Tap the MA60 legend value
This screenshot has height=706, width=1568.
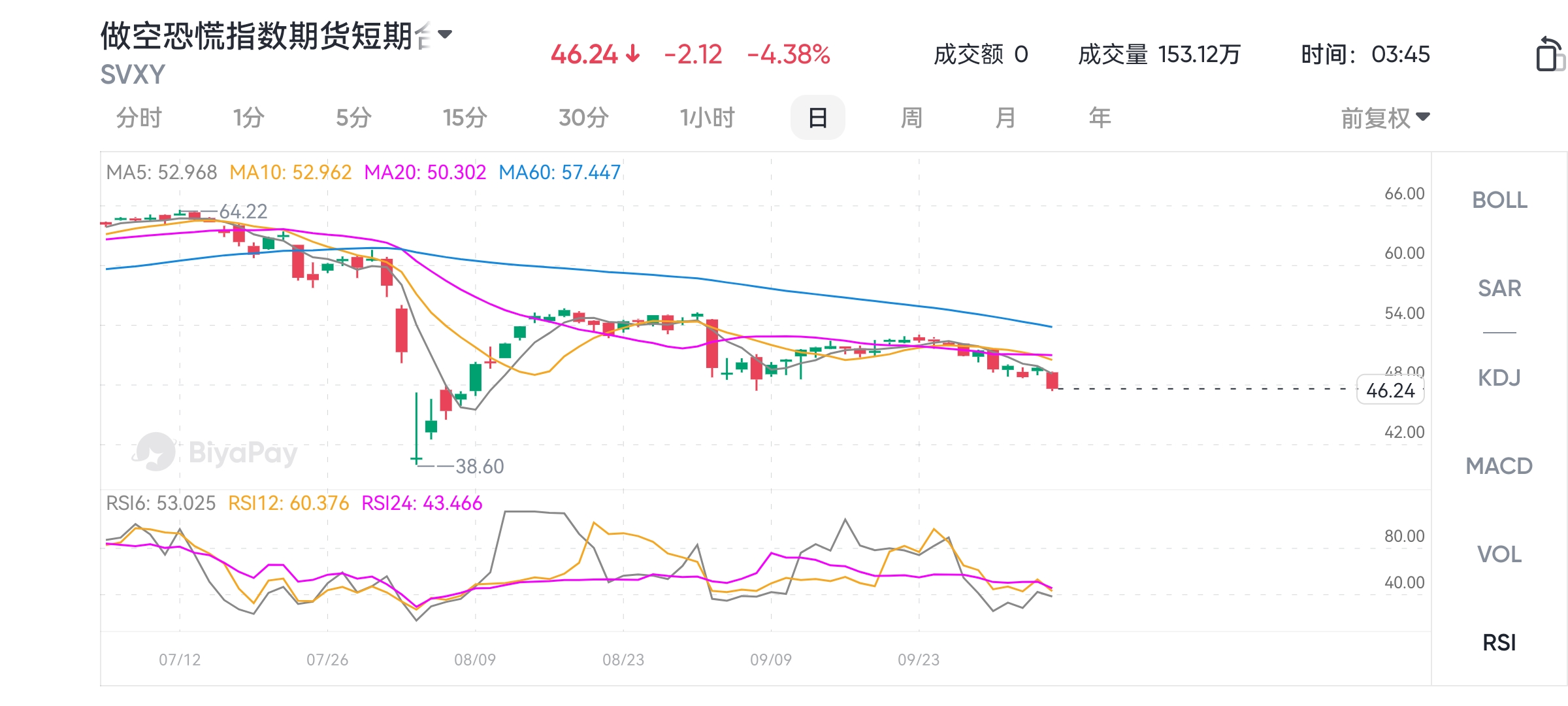click(x=559, y=173)
